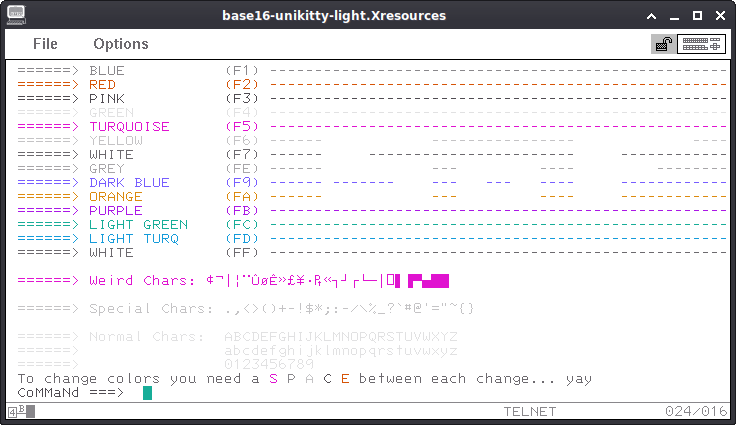Close the terminal window
The height and width of the screenshot is (425, 736).
[721, 16]
